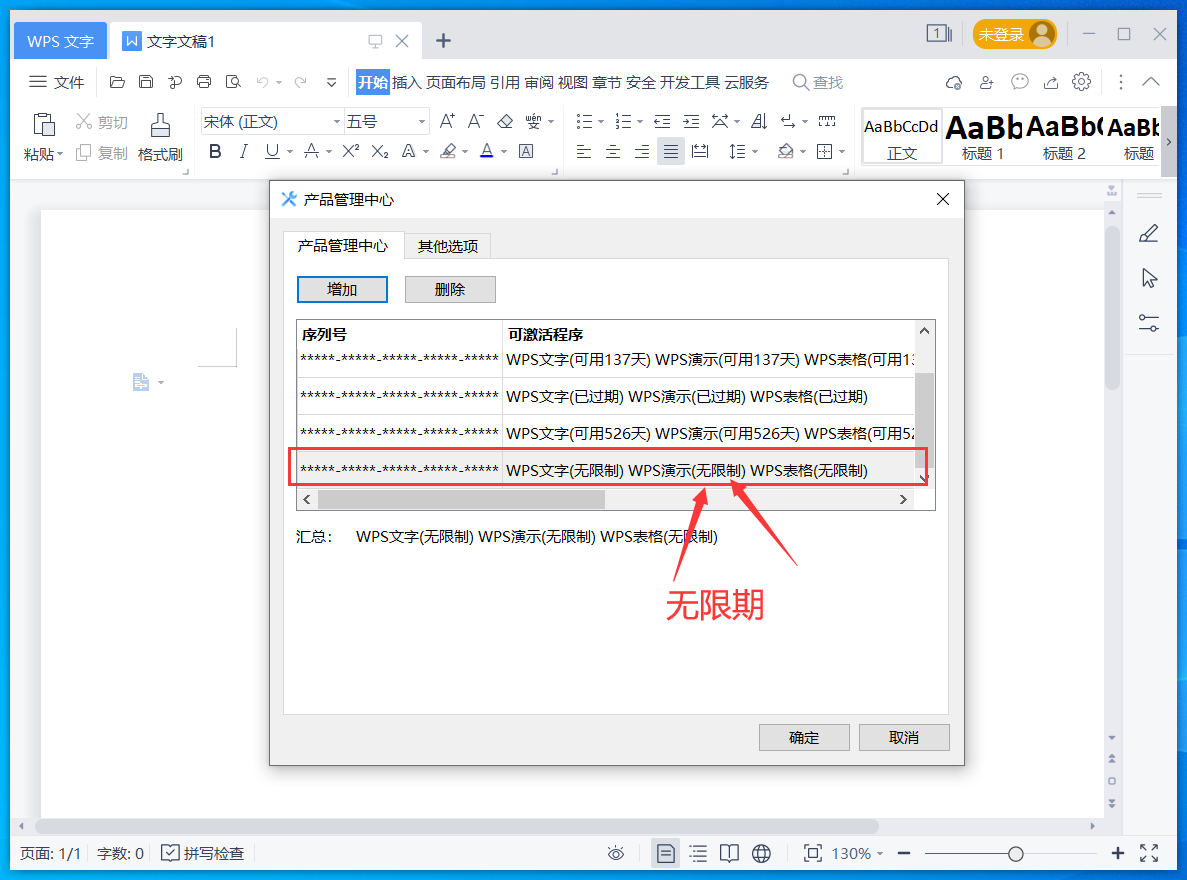Viewport: 1187px width, 880px height.
Task: Click the Undo arrow icon
Action: pyautogui.click(x=263, y=82)
